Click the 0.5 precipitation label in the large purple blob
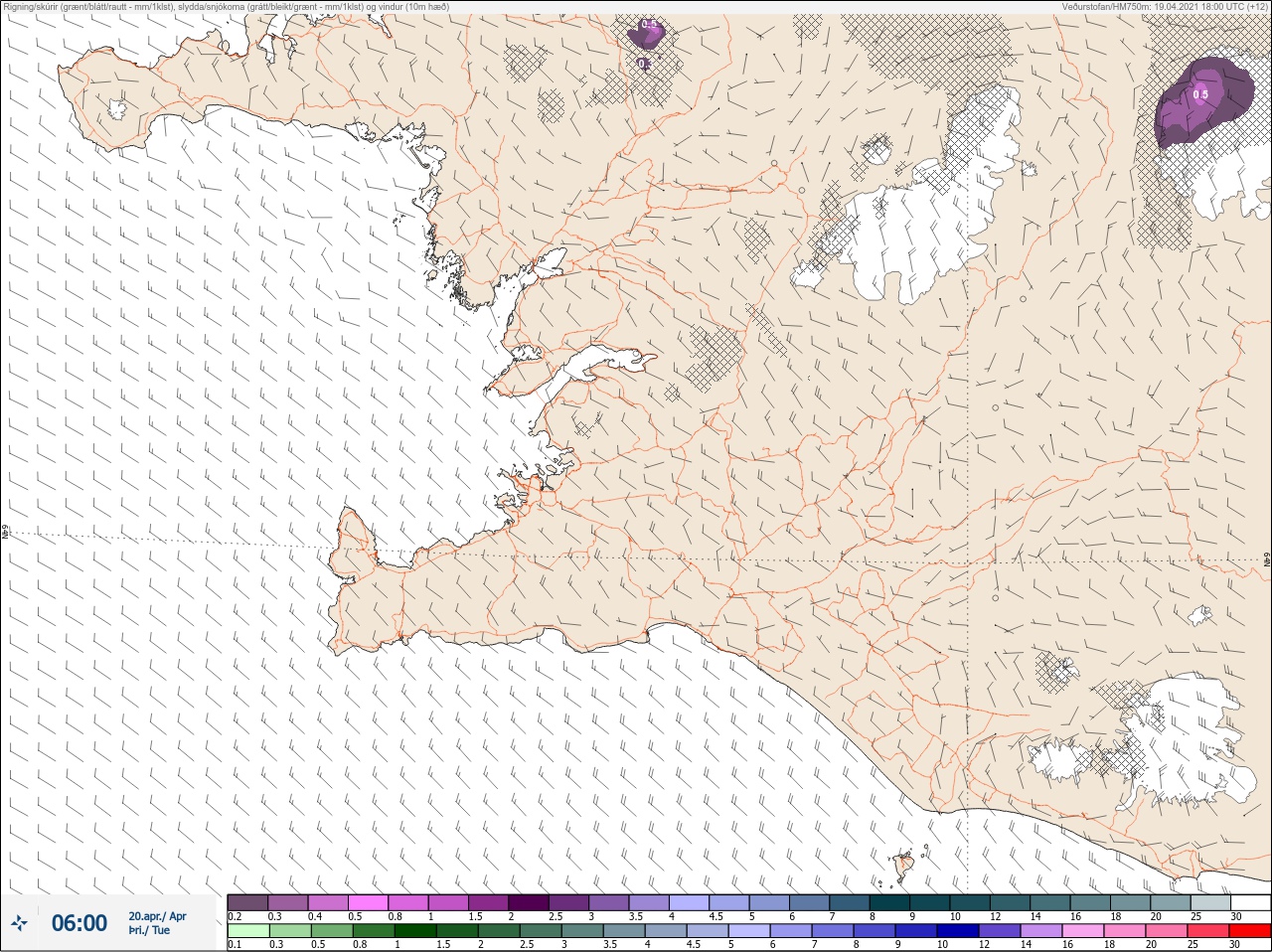 pyautogui.click(x=1200, y=95)
